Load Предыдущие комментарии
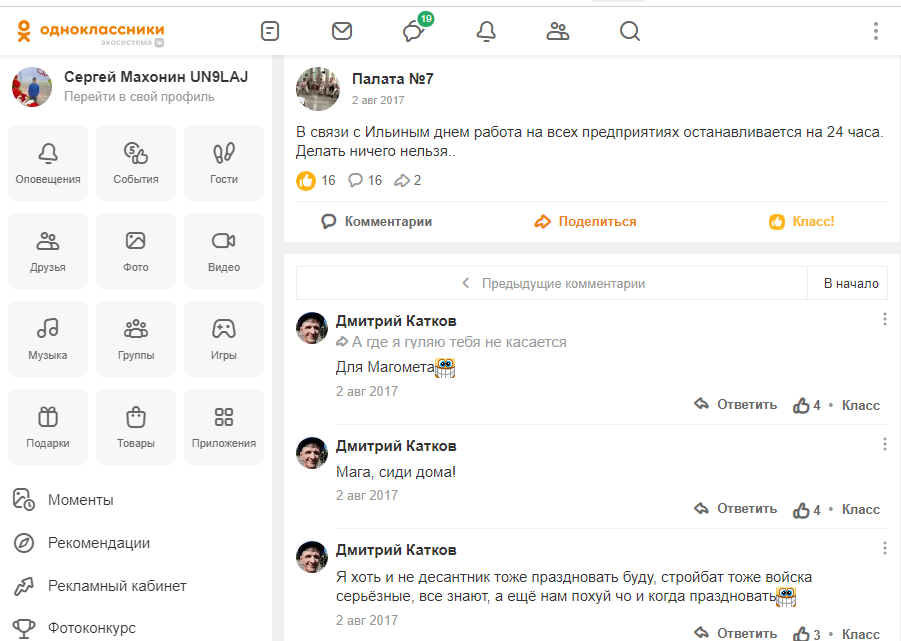Image resolution: width=901 pixels, height=641 pixels. coord(552,283)
